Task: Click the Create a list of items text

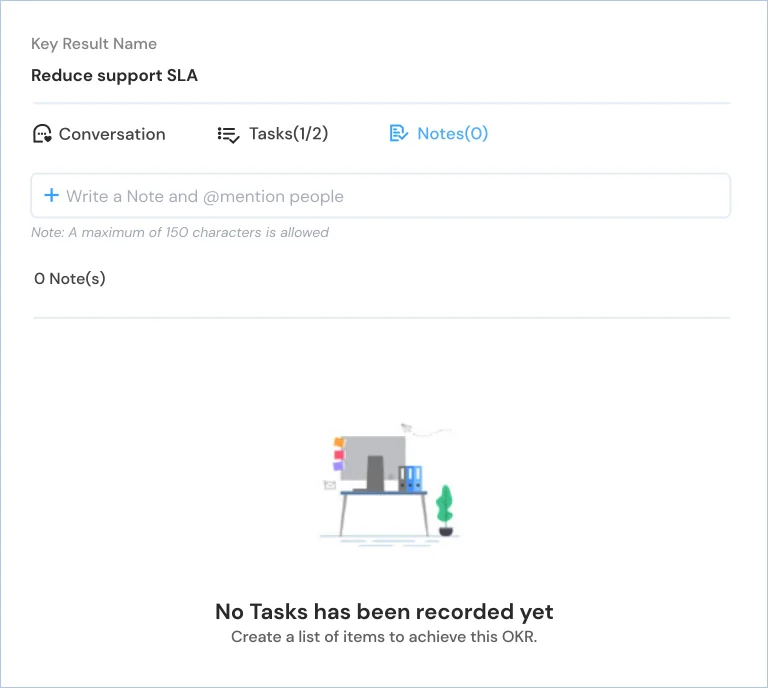Action: click(384, 637)
